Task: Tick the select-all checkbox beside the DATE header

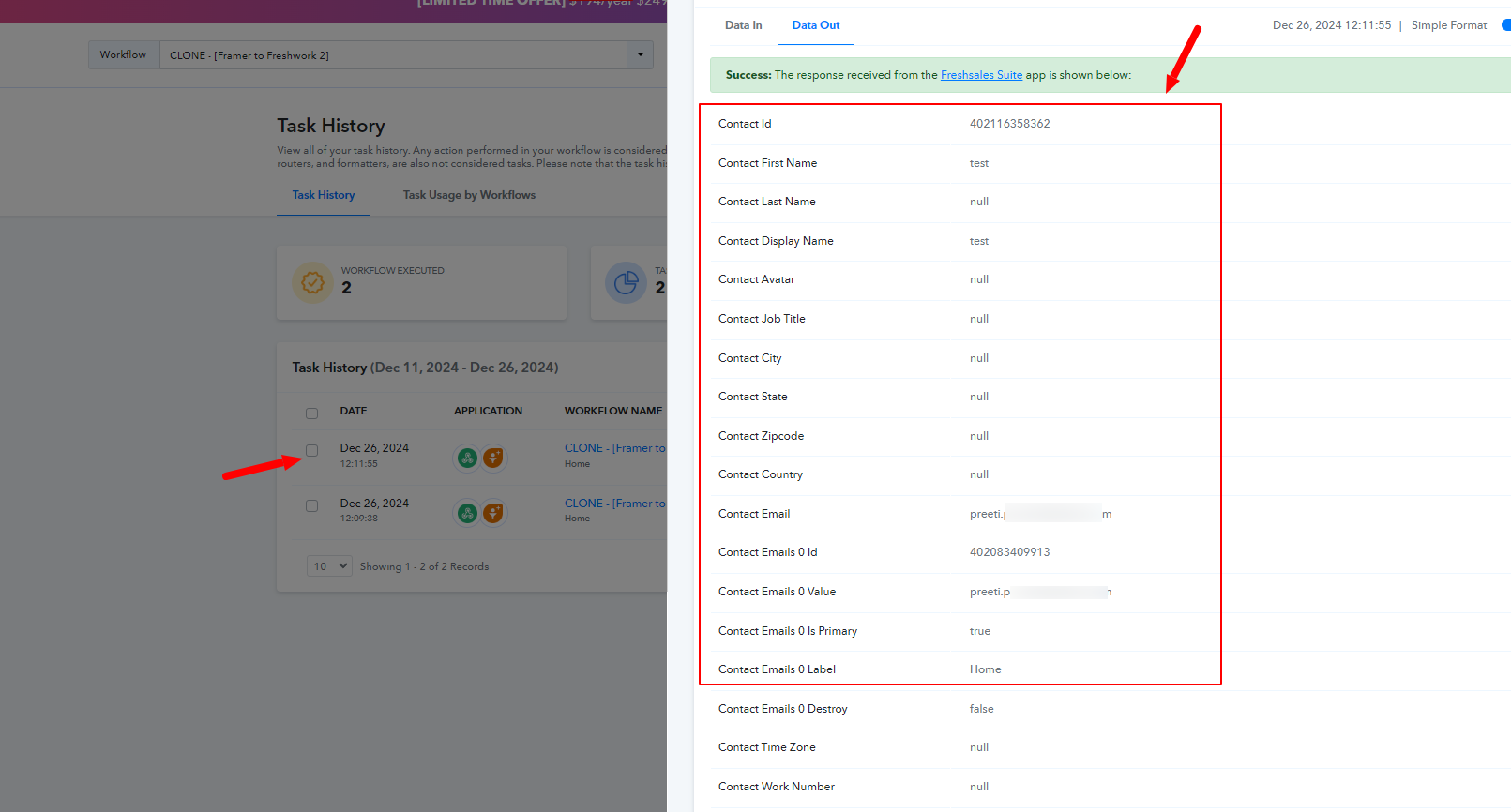Action: pyautogui.click(x=312, y=413)
